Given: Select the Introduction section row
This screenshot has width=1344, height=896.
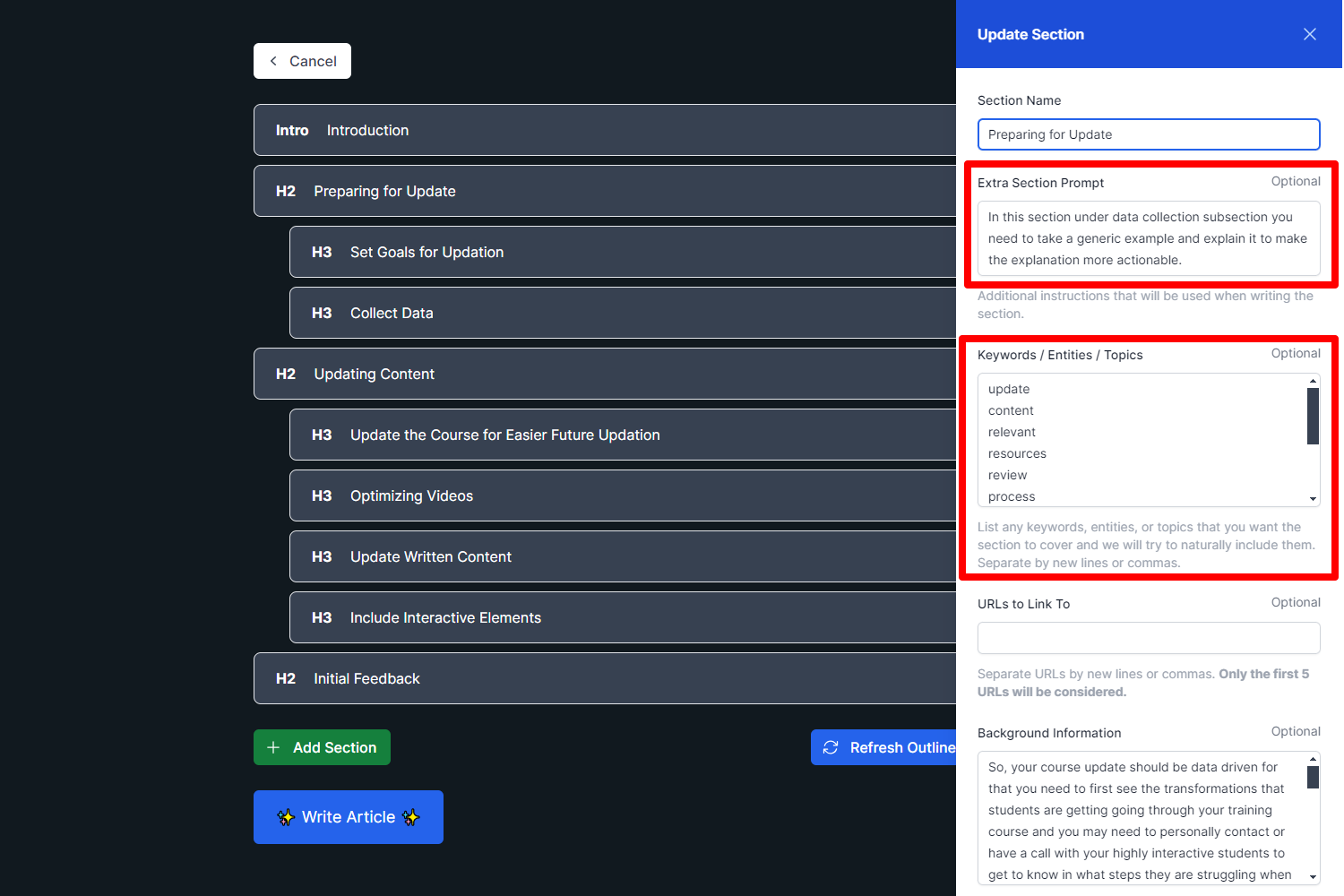Looking at the screenshot, I should [x=605, y=130].
